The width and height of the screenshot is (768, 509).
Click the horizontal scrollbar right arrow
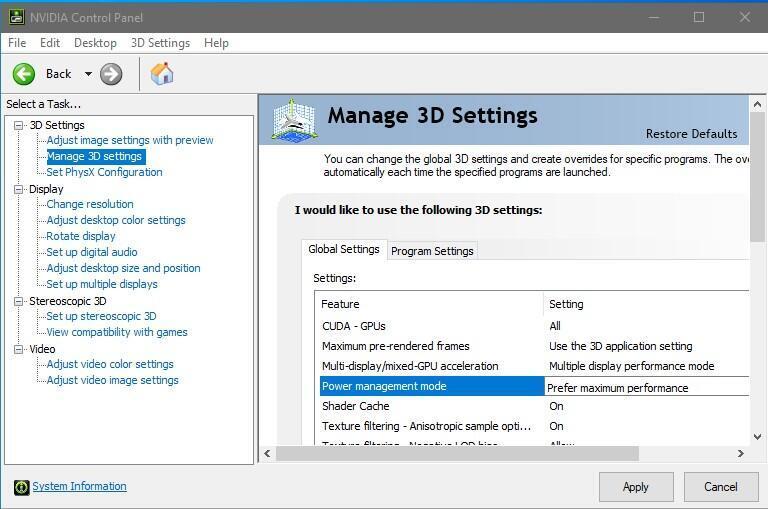coord(741,454)
